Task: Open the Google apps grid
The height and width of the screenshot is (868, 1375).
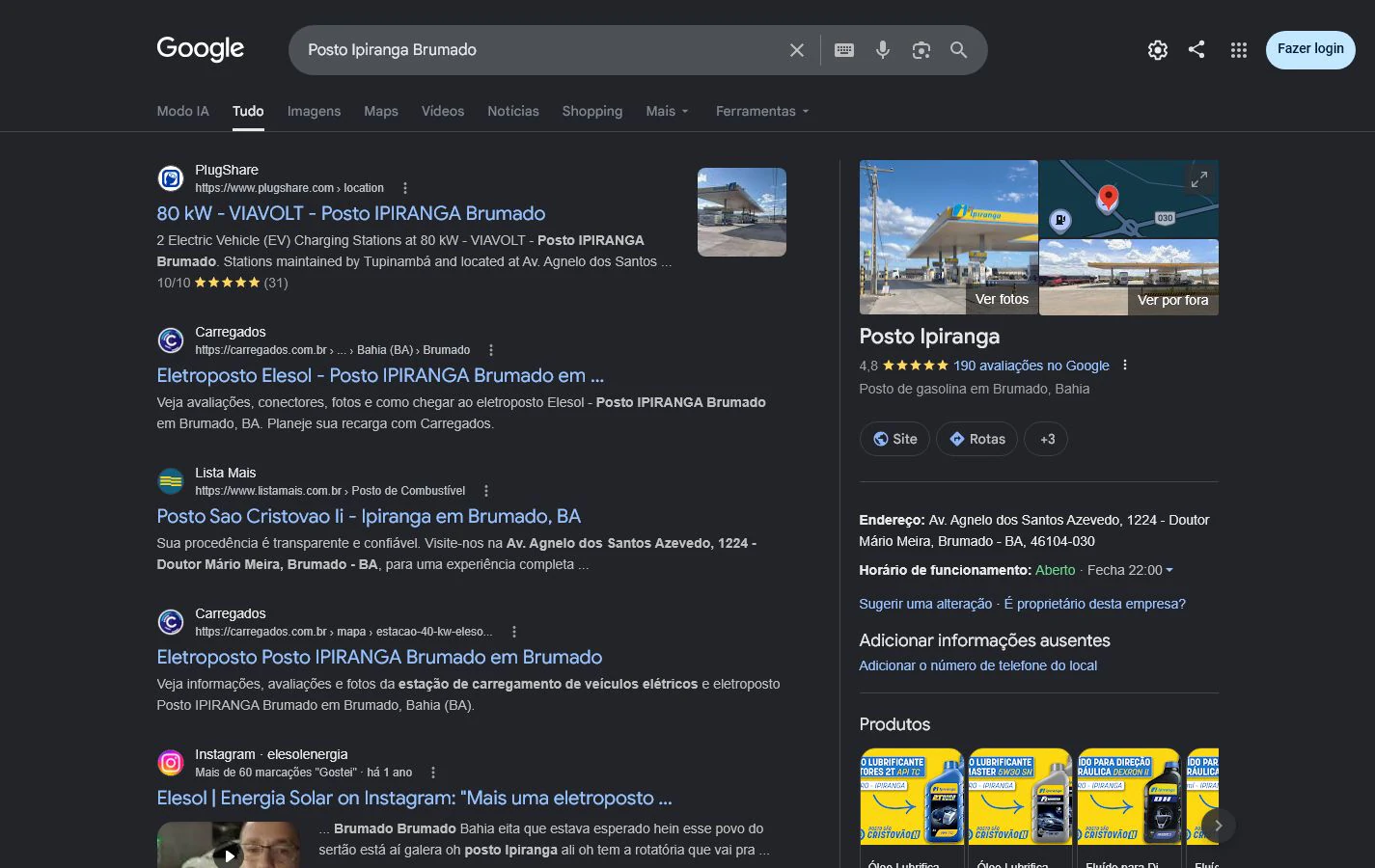Action: tap(1239, 50)
